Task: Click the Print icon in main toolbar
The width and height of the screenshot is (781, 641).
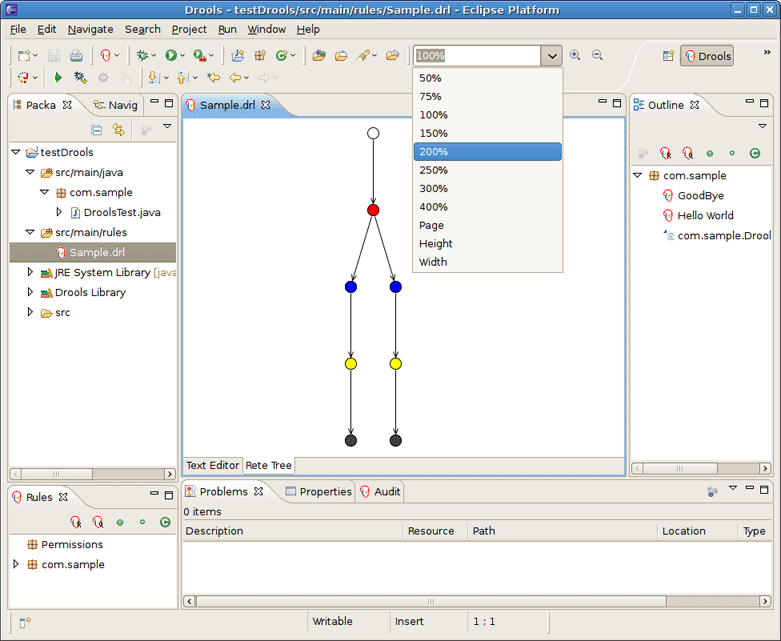Action: (x=76, y=56)
